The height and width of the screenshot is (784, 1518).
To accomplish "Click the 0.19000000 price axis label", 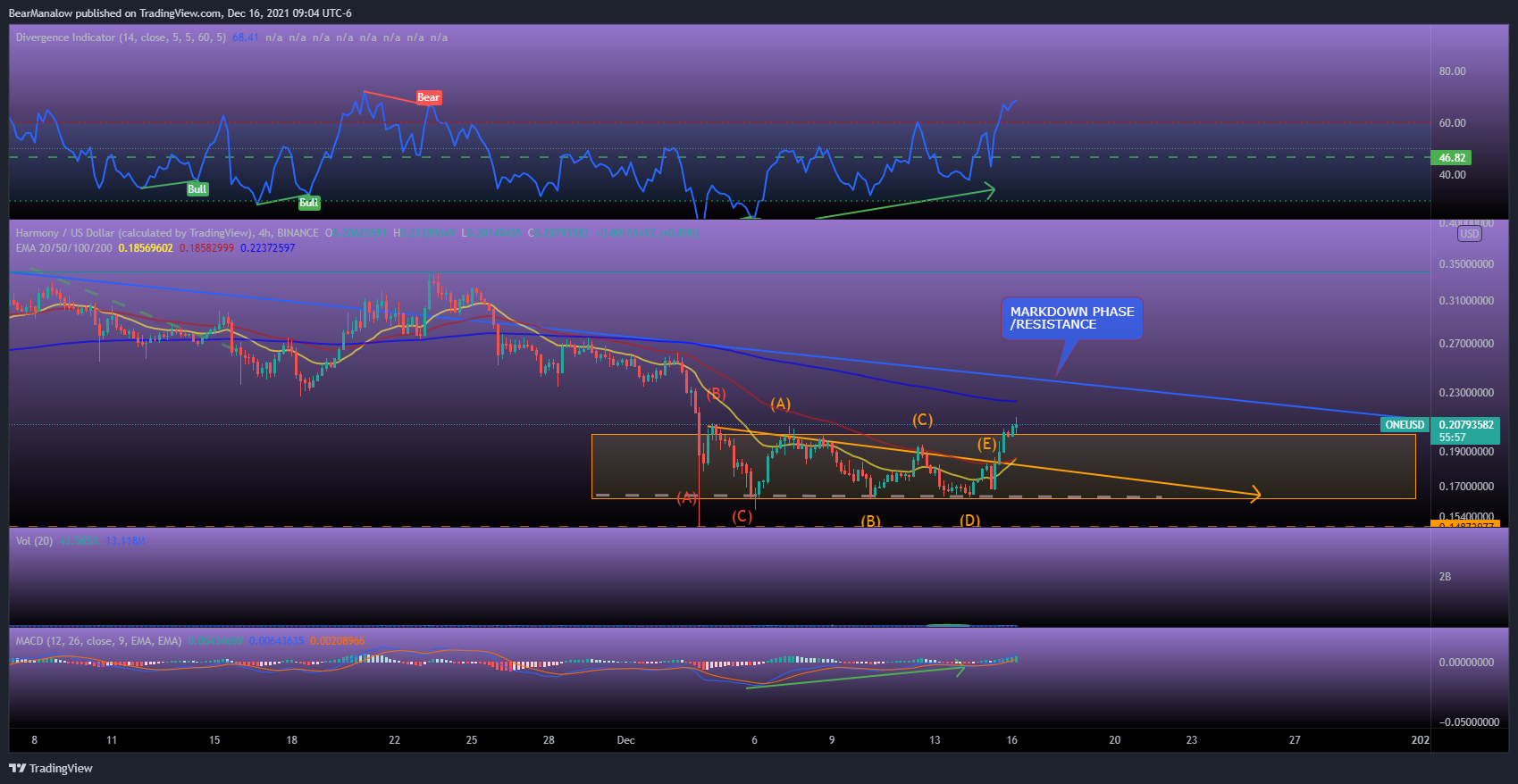I will (x=1466, y=452).
